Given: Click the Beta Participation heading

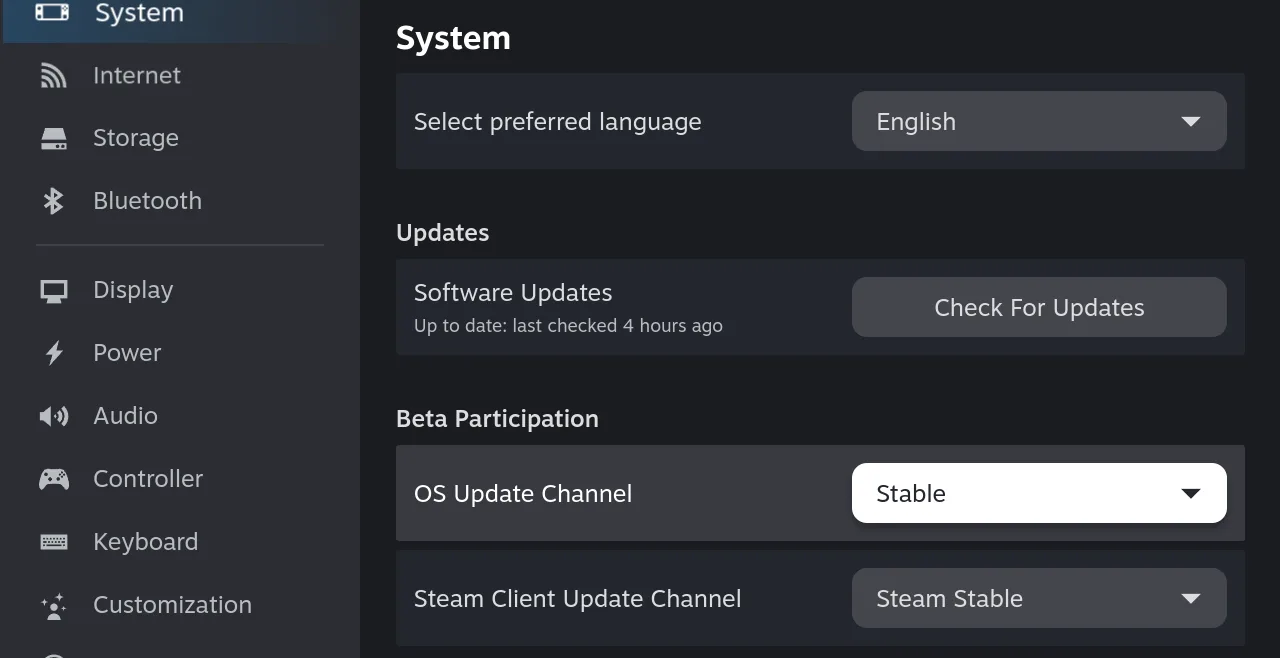Looking at the screenshot, I should coord(497,419).
